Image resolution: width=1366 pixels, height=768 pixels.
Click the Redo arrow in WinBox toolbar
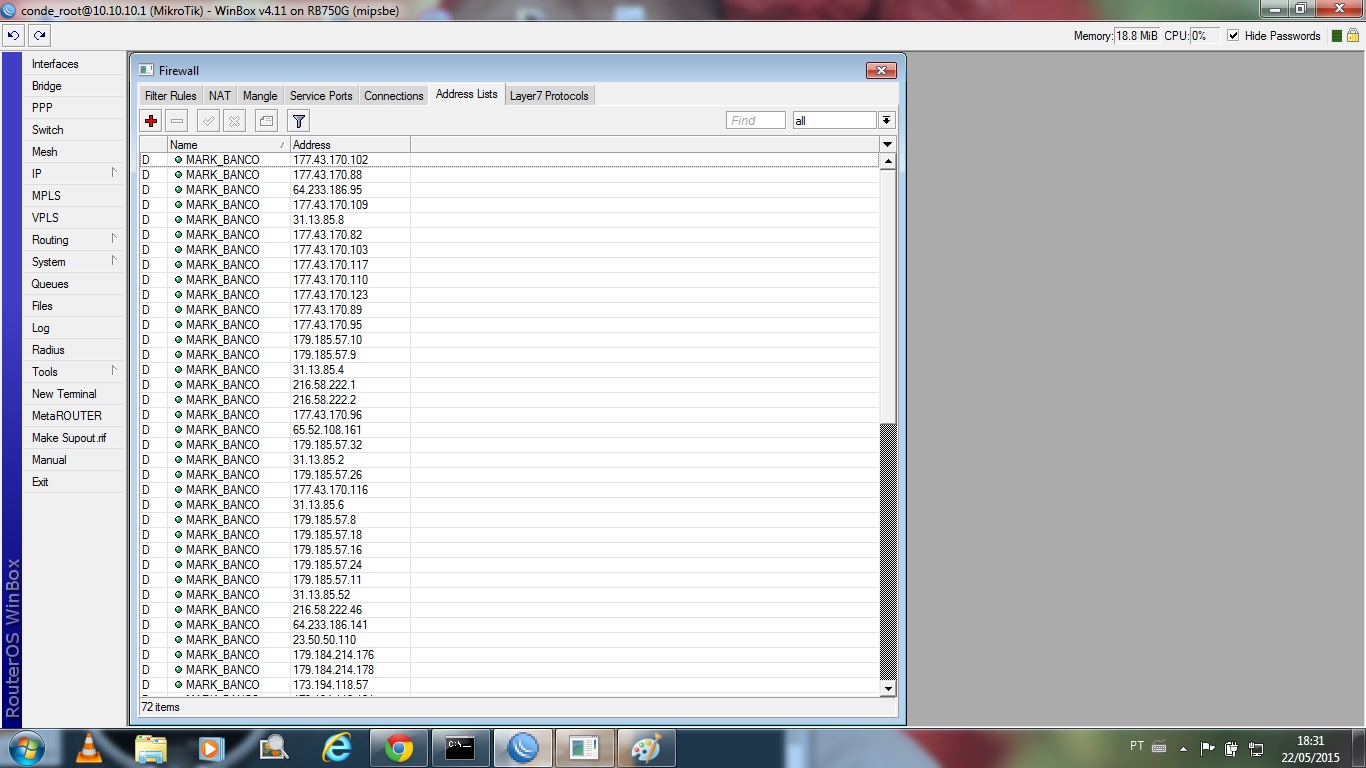(39, 35)
